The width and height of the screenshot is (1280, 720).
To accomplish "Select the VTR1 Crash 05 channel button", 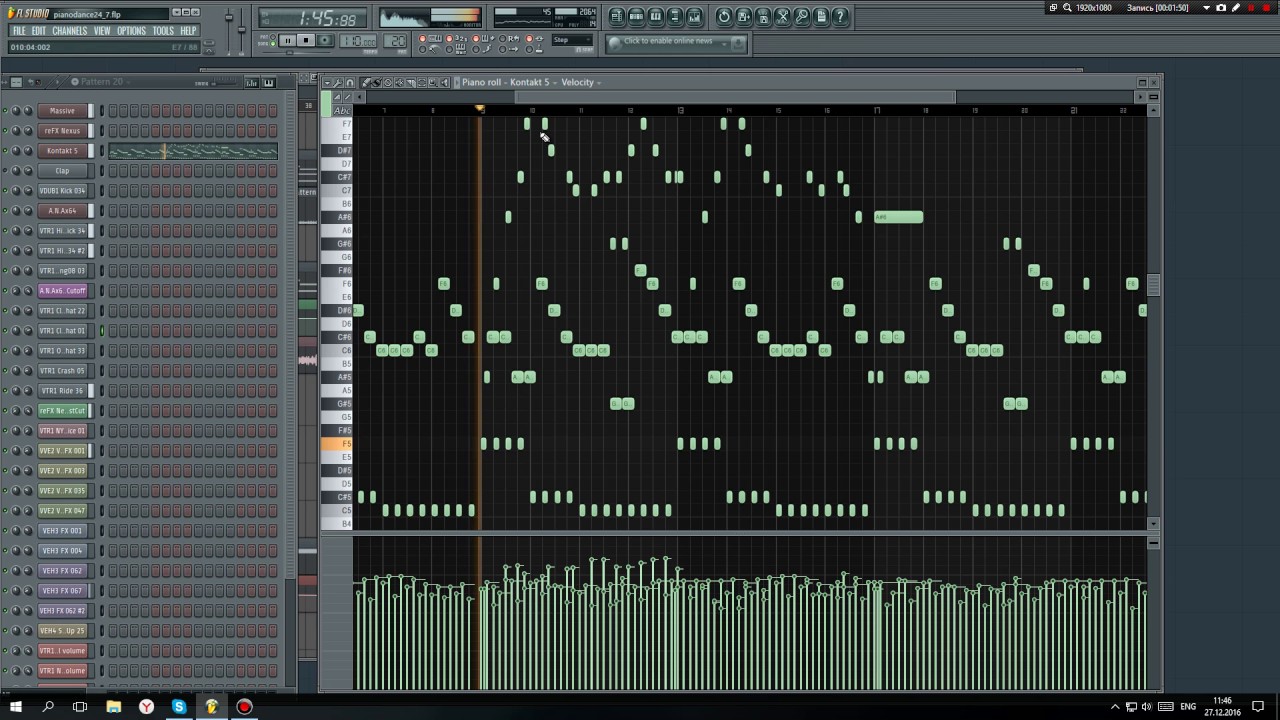I will [62, 370].
